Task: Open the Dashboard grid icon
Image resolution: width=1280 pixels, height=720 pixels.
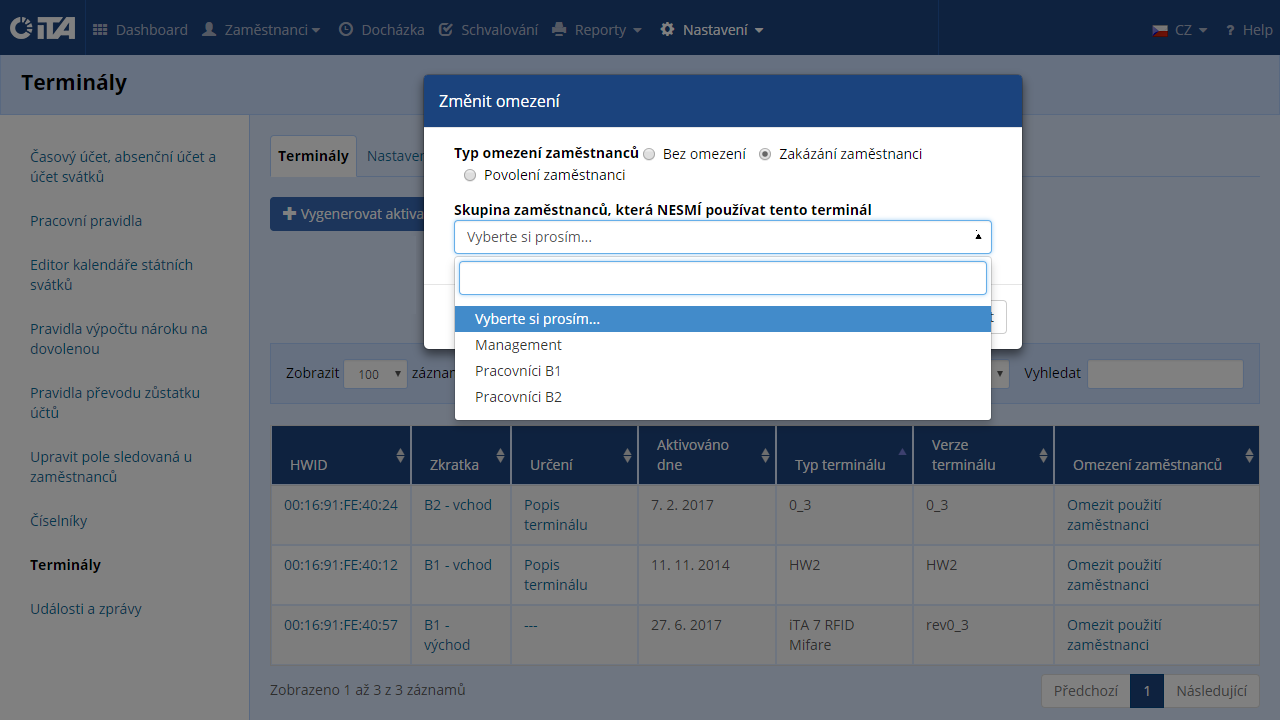Action: click(100, 30)
